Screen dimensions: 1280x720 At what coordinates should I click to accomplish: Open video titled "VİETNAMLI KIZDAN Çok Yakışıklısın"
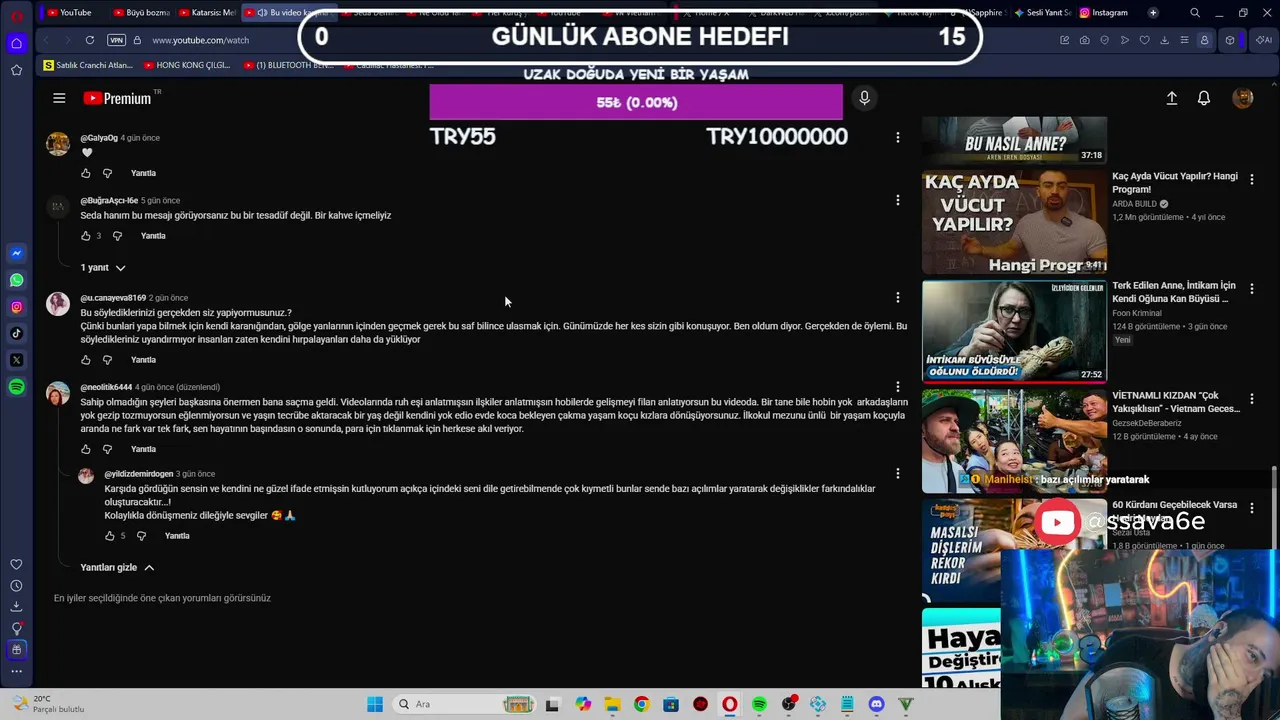1174,402
